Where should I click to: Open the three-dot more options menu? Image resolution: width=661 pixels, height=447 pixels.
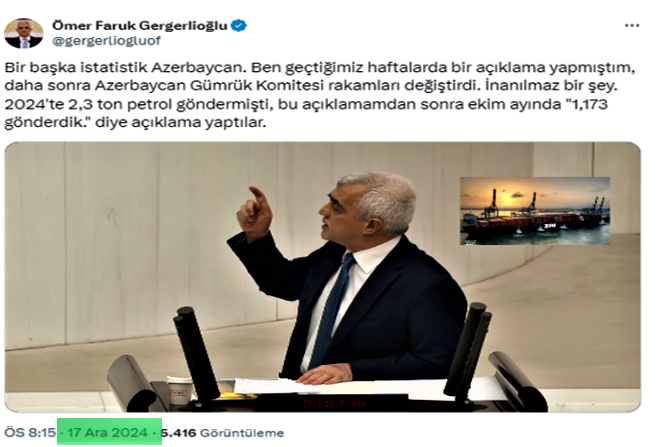(x=631, y=26)
